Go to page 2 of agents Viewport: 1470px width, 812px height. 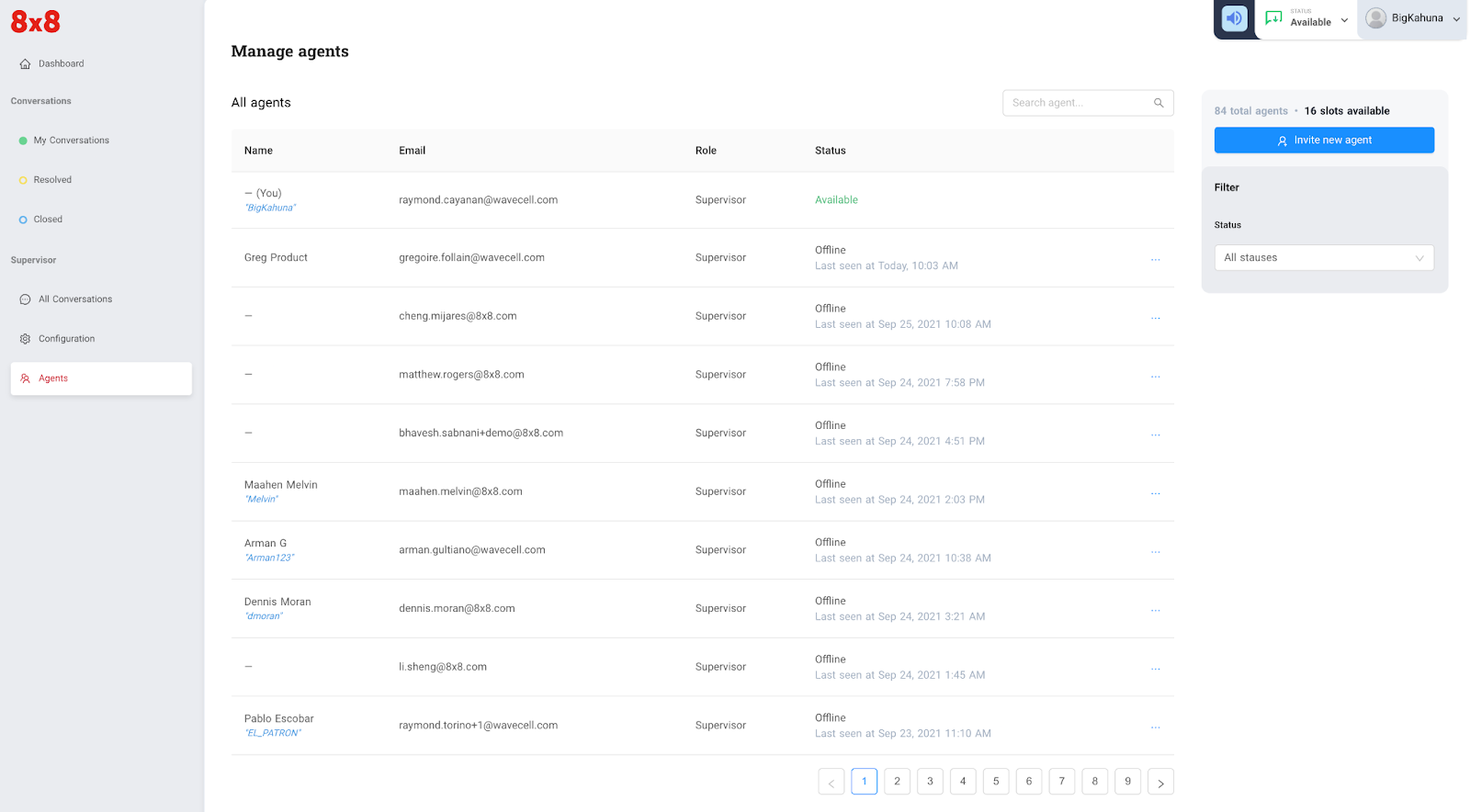(x=897, y=782)
